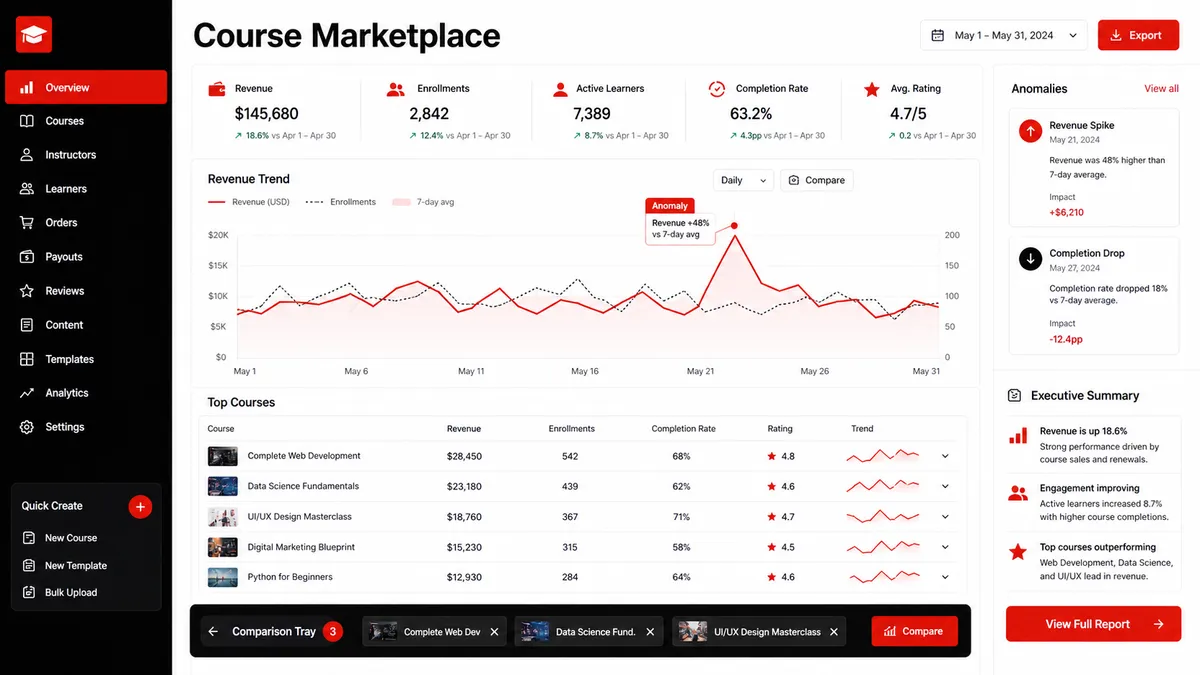Expand the Complete Web Development row
Viewport: 1200px width, 675px height.
click(945, 456)
